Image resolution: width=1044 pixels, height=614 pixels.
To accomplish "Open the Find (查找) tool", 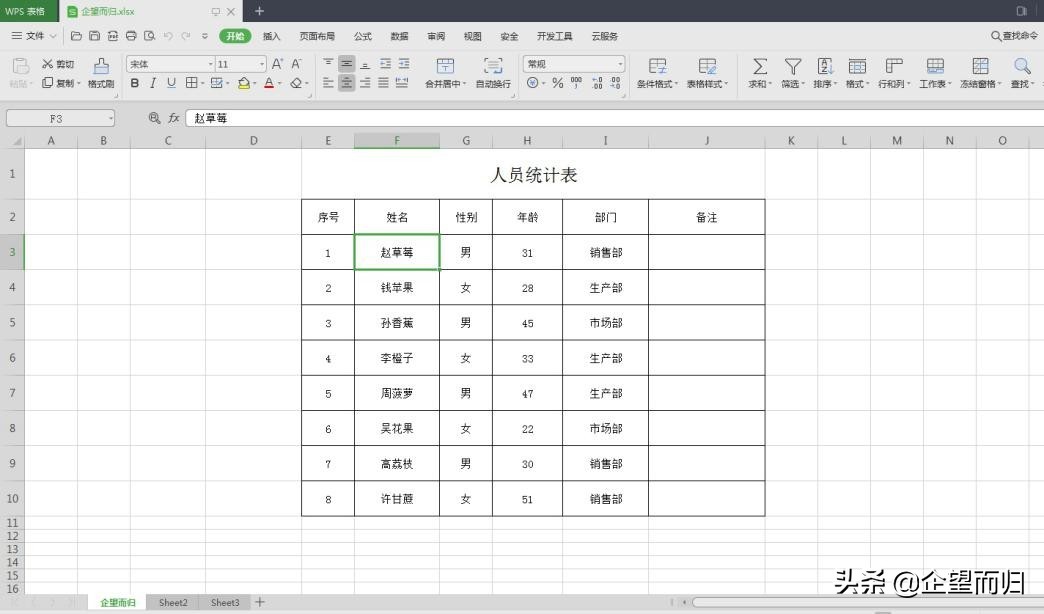I will [1019, 72].
